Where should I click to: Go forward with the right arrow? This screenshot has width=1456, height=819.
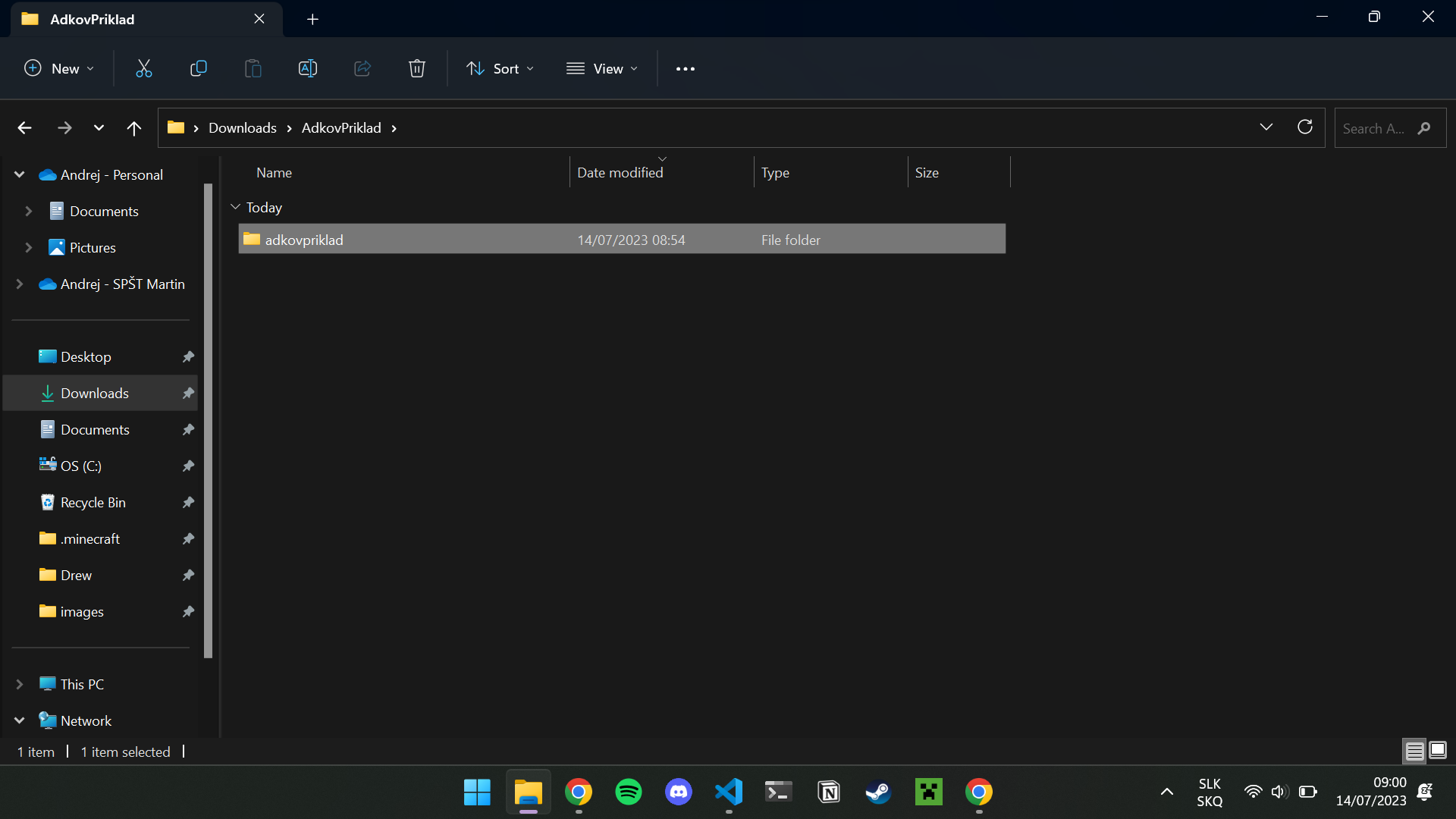64,128
